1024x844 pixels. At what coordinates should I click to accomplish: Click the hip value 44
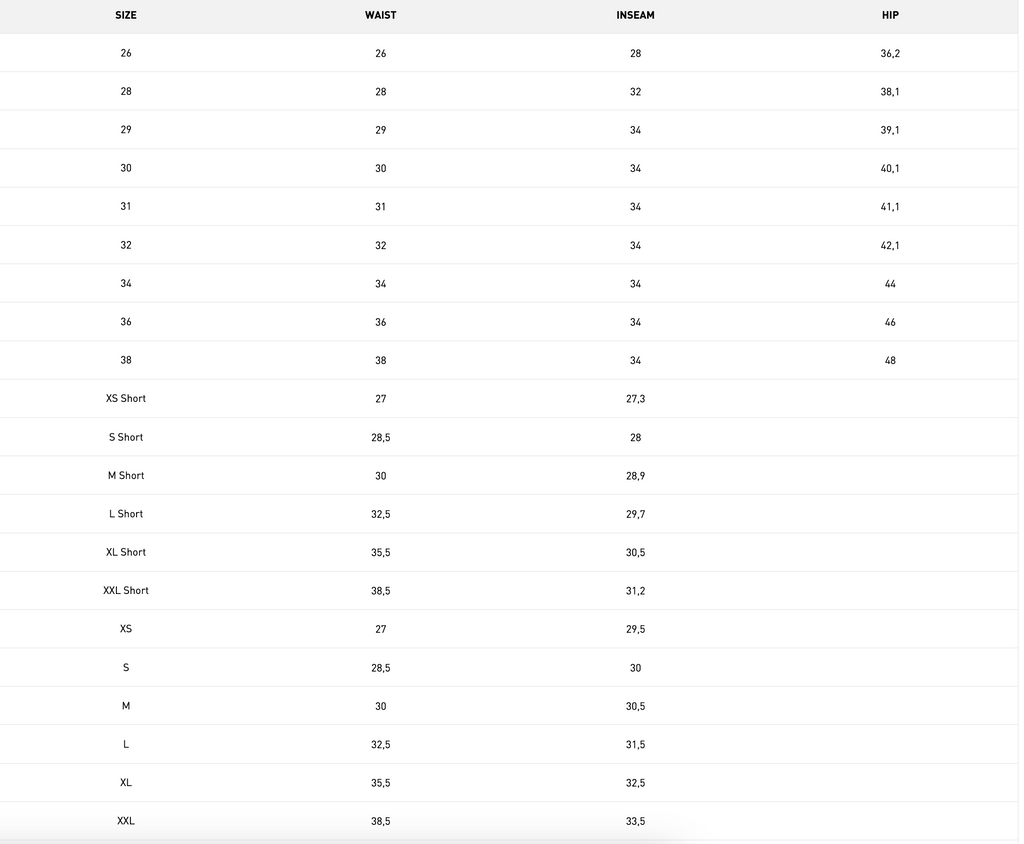pos(890,284)
